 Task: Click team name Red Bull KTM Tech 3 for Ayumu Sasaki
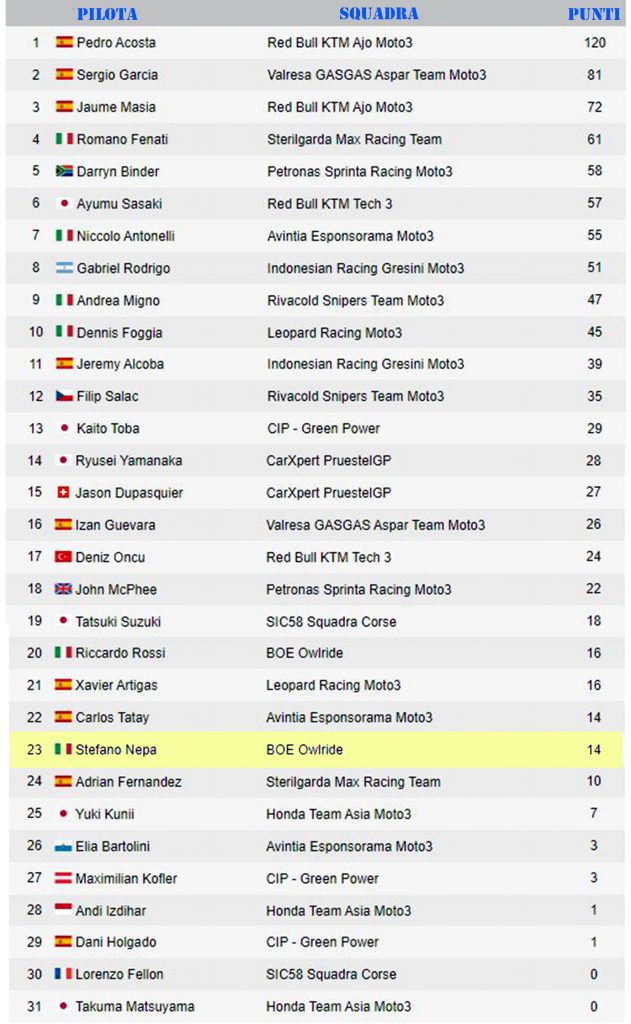[330, 204]
